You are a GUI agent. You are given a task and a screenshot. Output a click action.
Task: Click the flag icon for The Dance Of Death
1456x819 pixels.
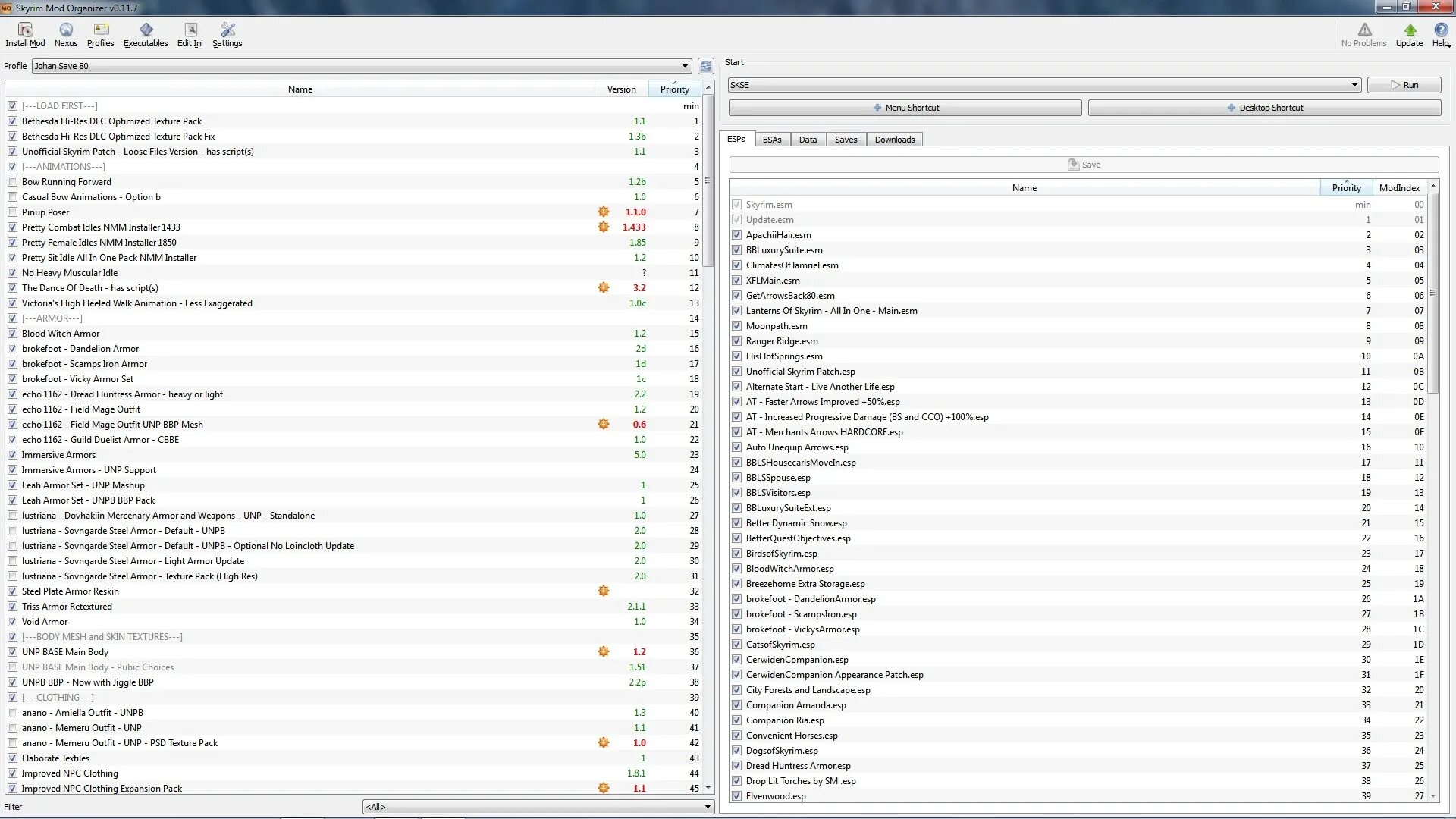604,287
